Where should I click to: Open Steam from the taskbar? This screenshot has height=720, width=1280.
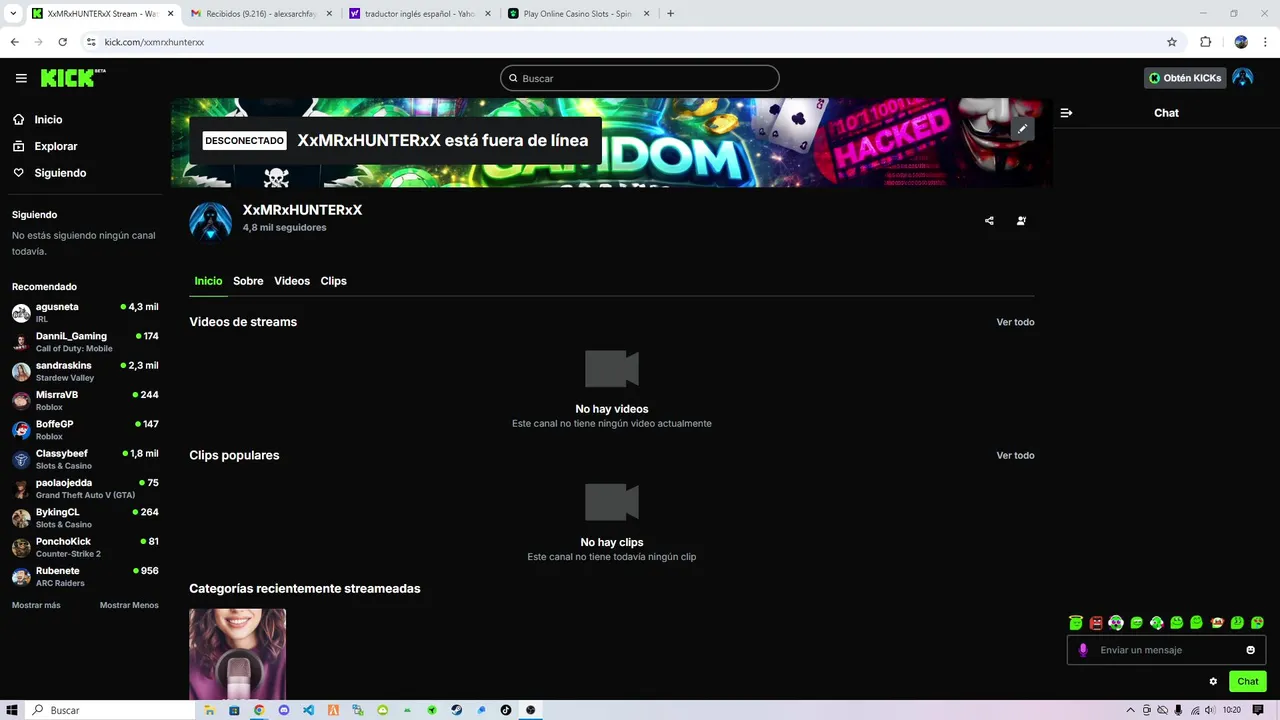pyautogui.click(x=456, y=710)
